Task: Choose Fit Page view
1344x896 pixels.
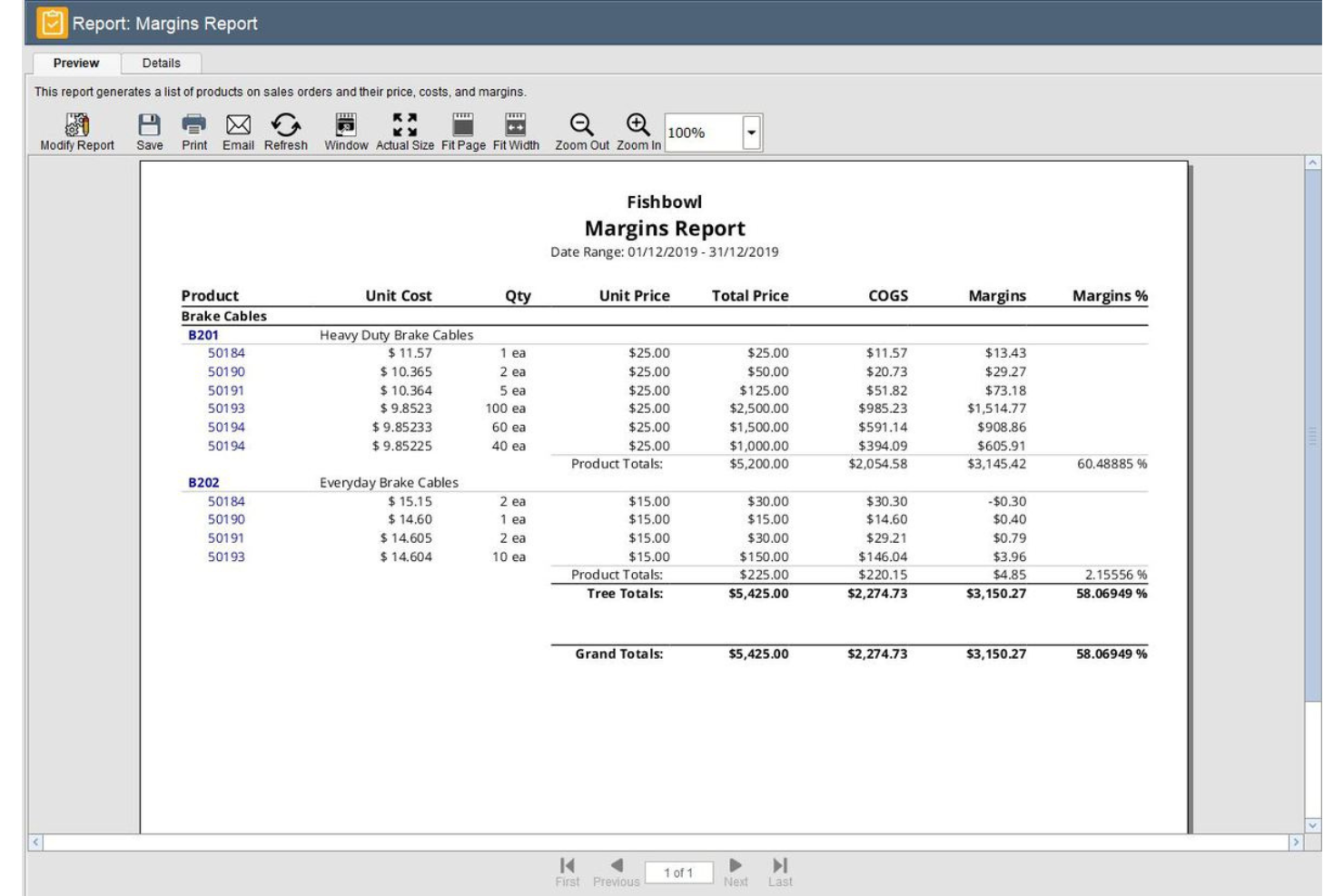Action: 463,132
